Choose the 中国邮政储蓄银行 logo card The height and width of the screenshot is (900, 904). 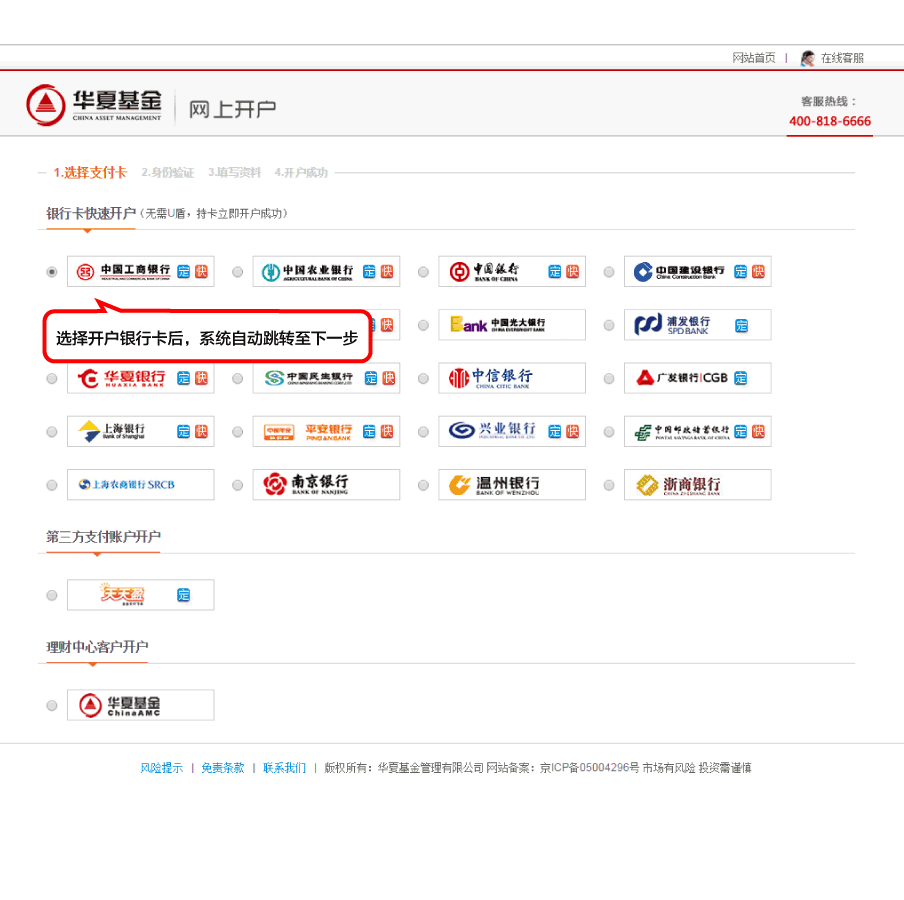tap(698, 431)
